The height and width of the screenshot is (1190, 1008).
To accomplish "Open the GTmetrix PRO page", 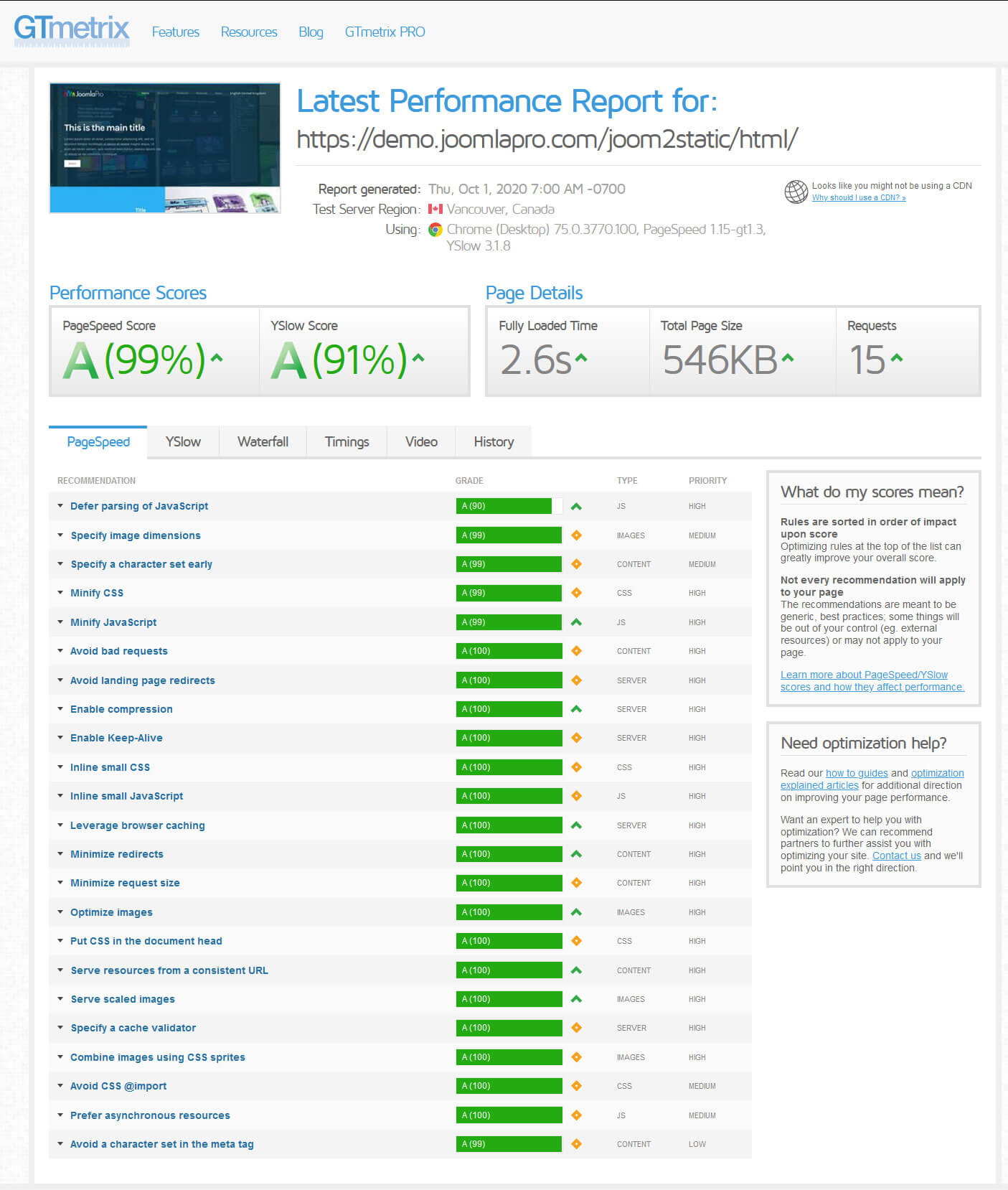I will [x=385, y=32].
